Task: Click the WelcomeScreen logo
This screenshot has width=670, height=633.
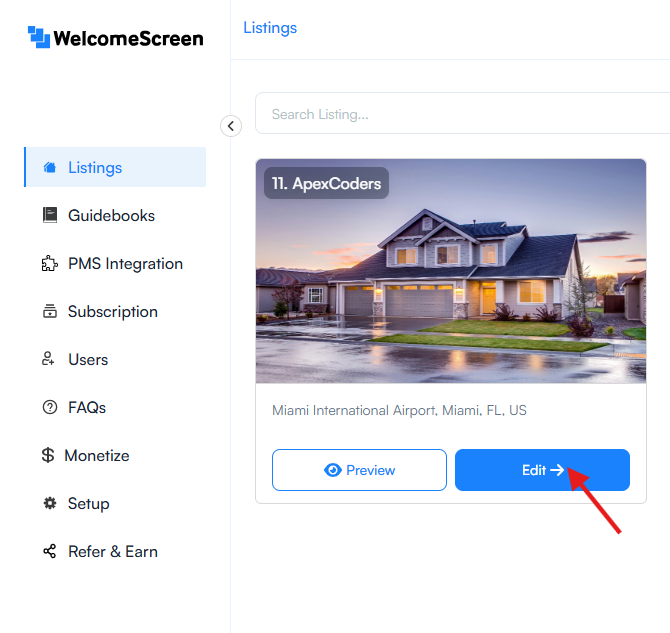Action: (x=115, y=38)
